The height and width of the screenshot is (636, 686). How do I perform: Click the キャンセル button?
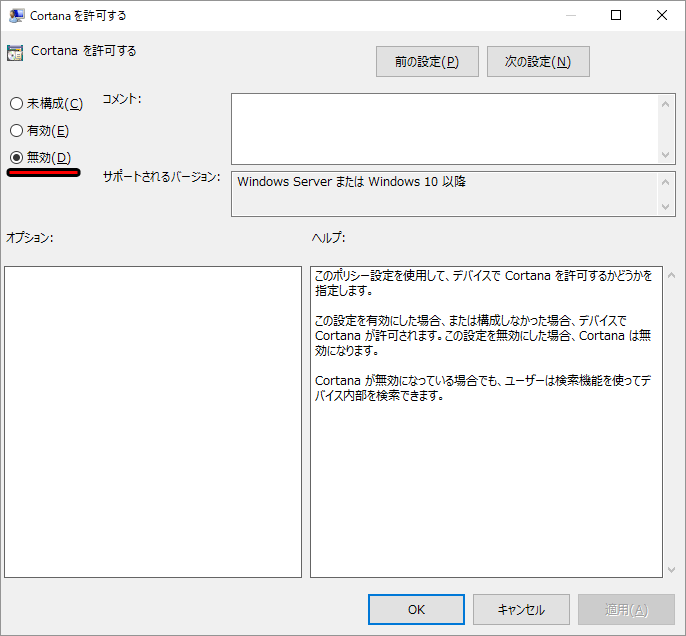click(x=521, y=609)
